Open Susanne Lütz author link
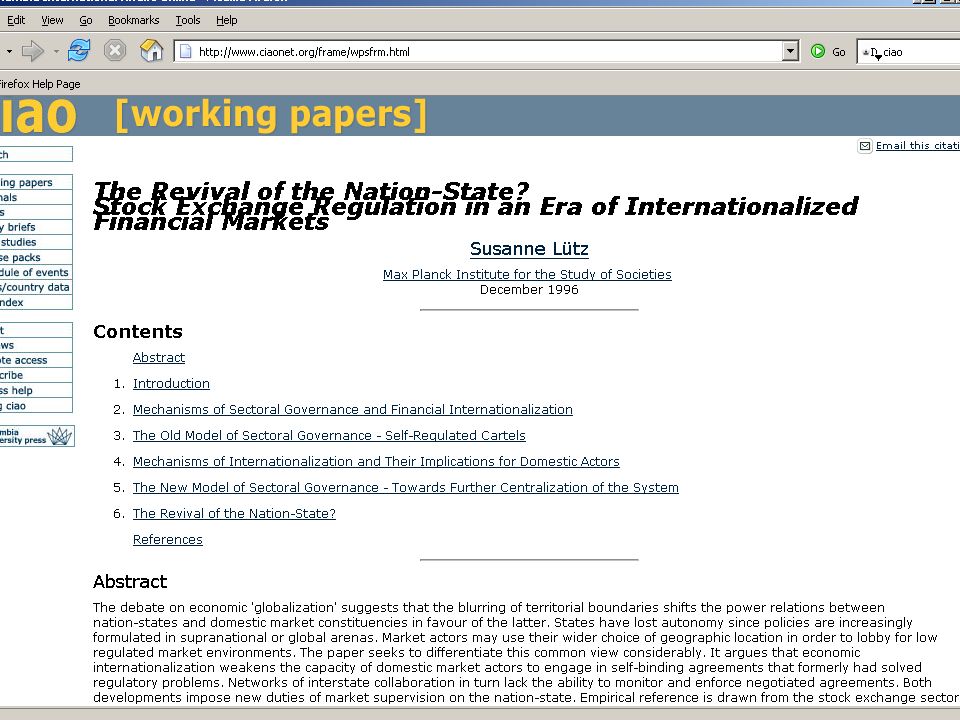 point(529,249)
